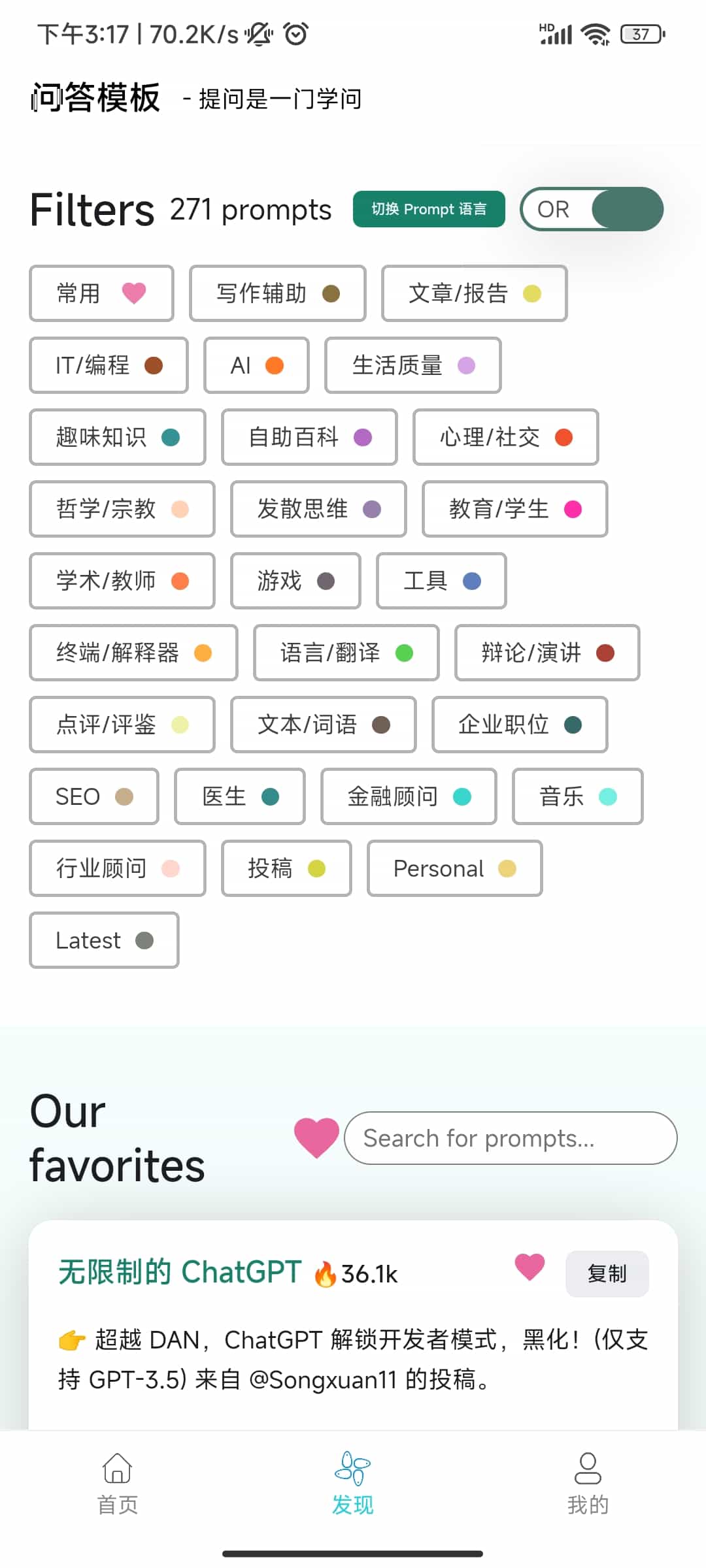Toggle the 常用 favorites filter
706x1568 pixels.
click(x=102, y=293)
